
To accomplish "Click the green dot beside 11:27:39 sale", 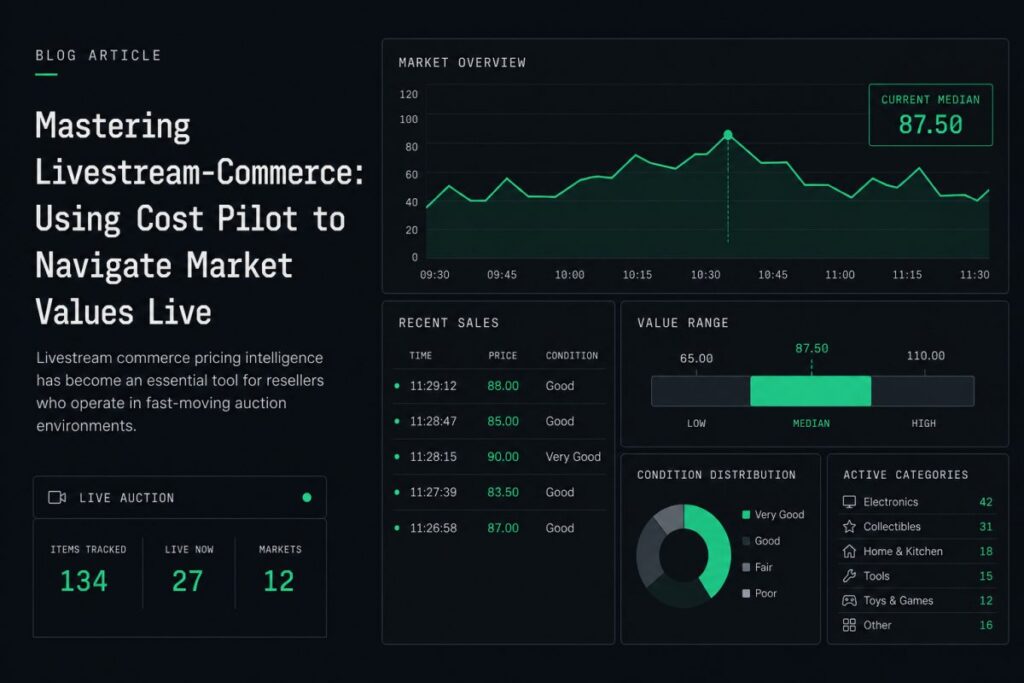I will (397, 492).
